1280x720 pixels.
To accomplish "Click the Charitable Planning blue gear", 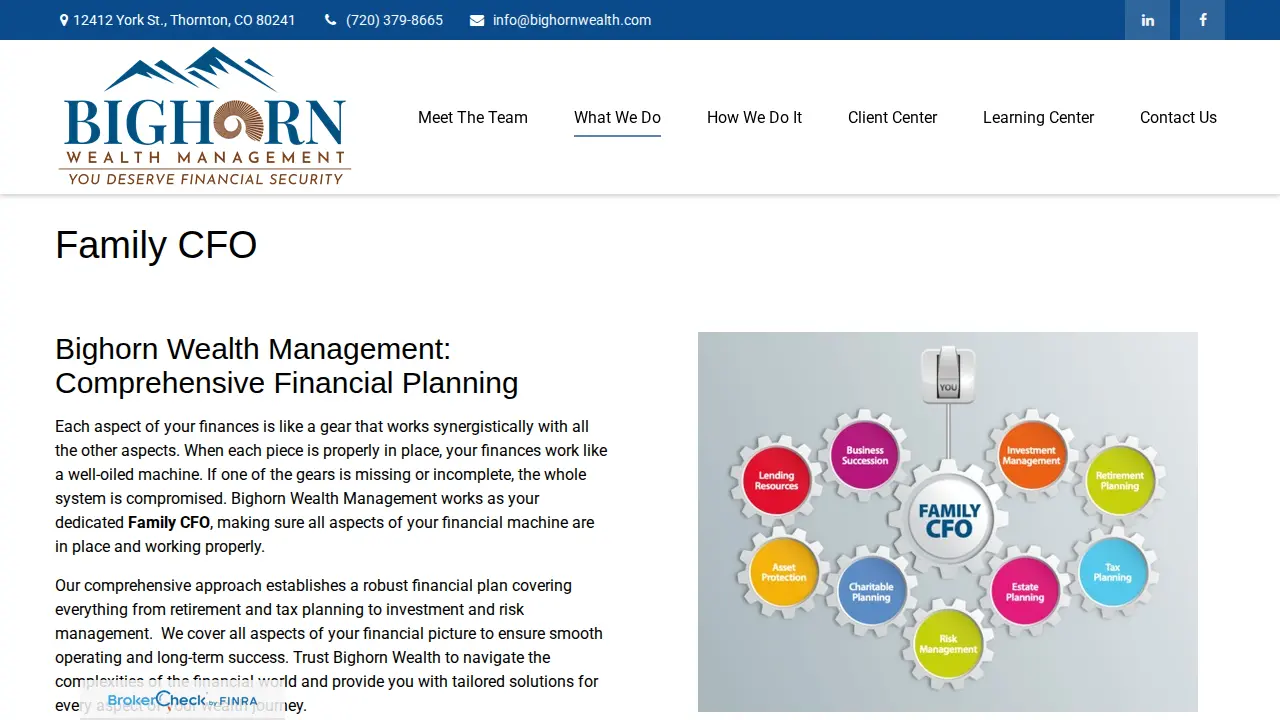I will pyautogui.click(x=871, y=592).
